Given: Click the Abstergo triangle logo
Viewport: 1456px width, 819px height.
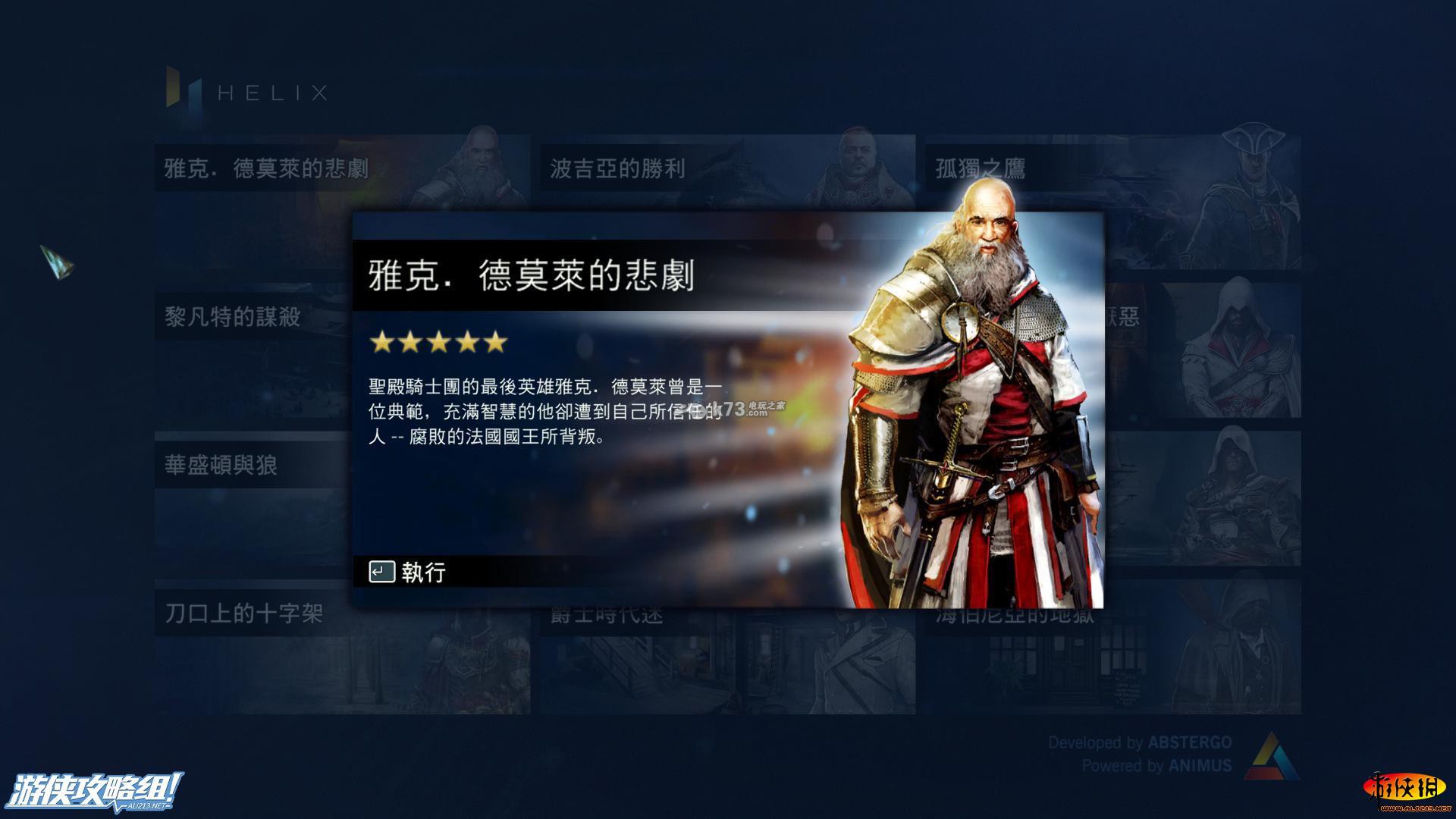Looking at the screenshot, I should tap(1271, 755).
